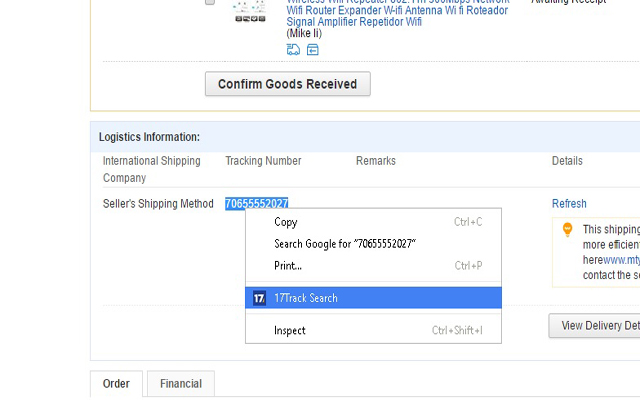Click the router product thumbnail image

click(x=249, y=14)
